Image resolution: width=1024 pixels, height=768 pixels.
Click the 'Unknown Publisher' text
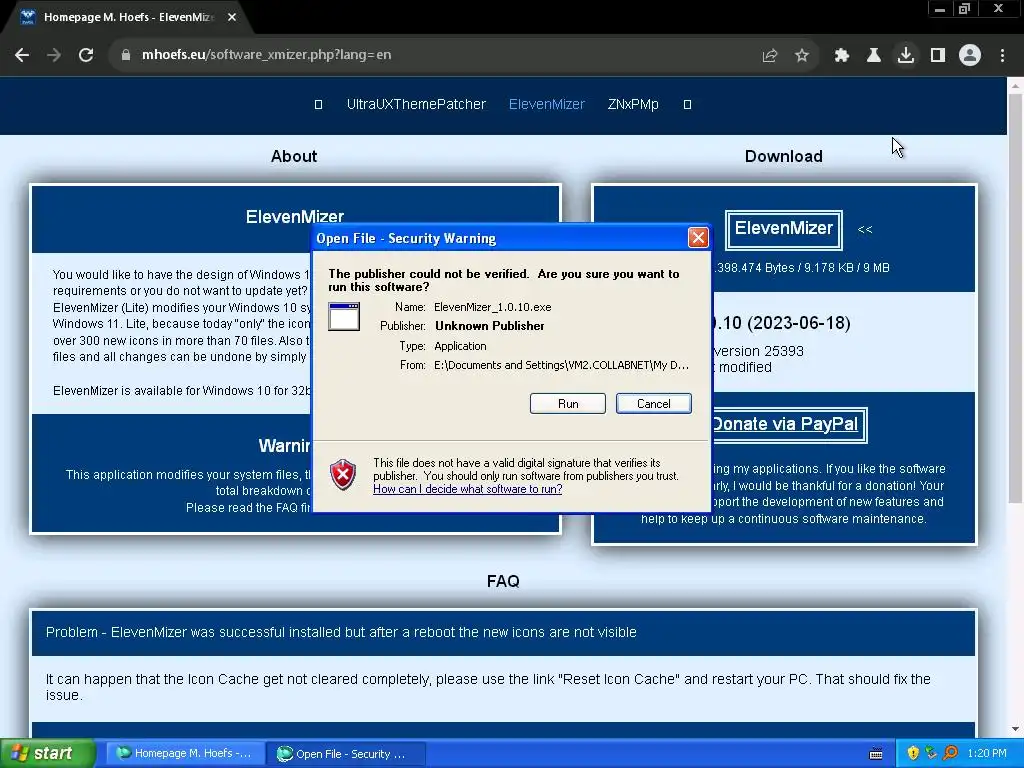(x=490, y=326)
